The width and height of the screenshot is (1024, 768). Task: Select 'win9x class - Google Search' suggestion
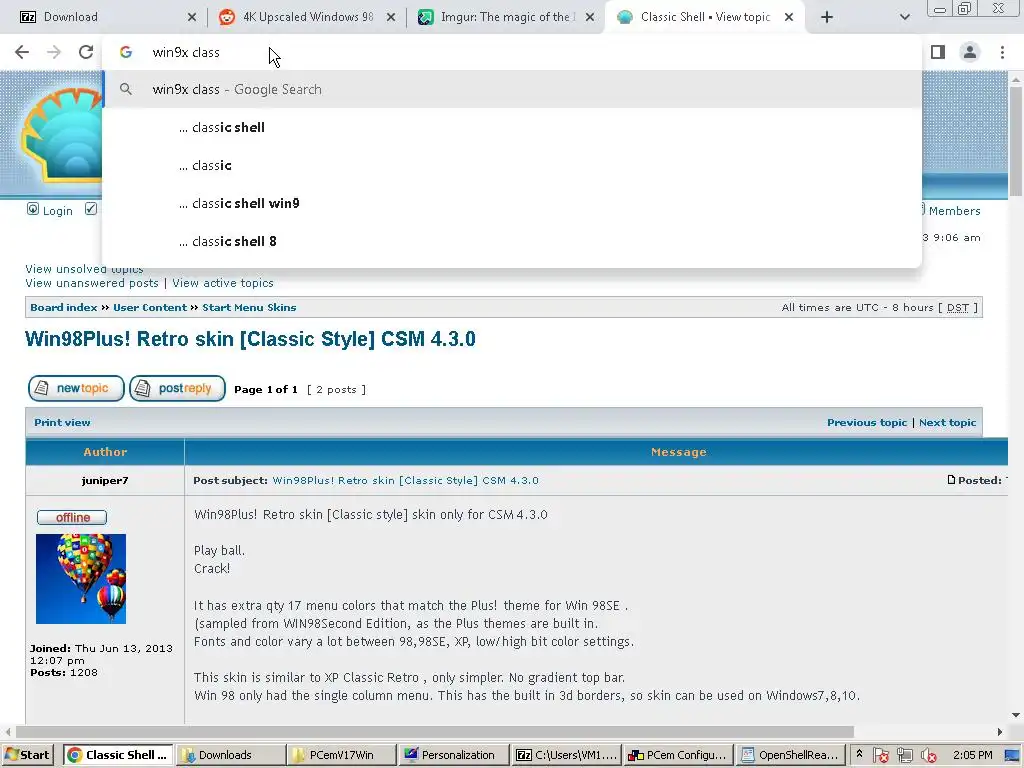[x=512, y=89]
